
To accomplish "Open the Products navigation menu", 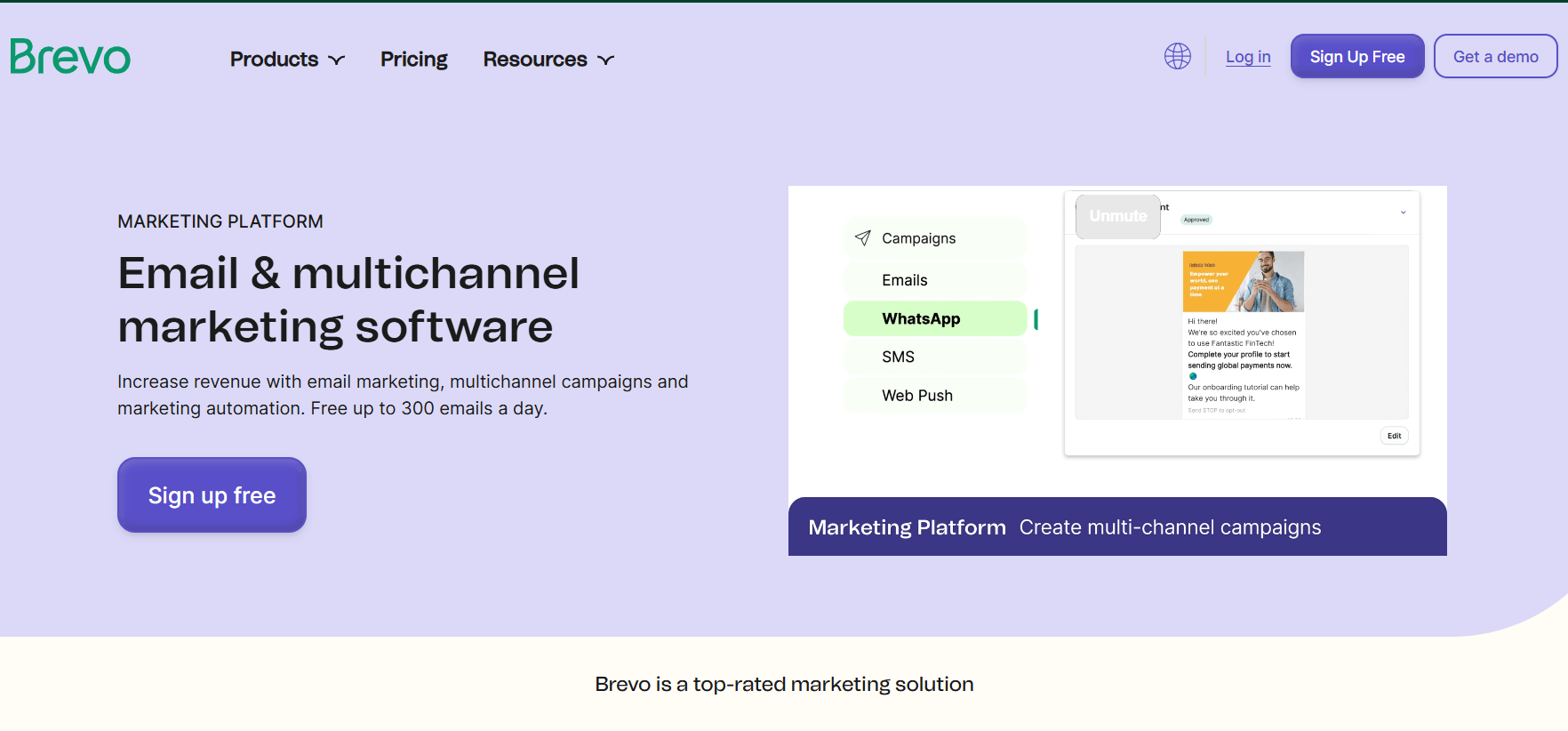I will point(287,59).
